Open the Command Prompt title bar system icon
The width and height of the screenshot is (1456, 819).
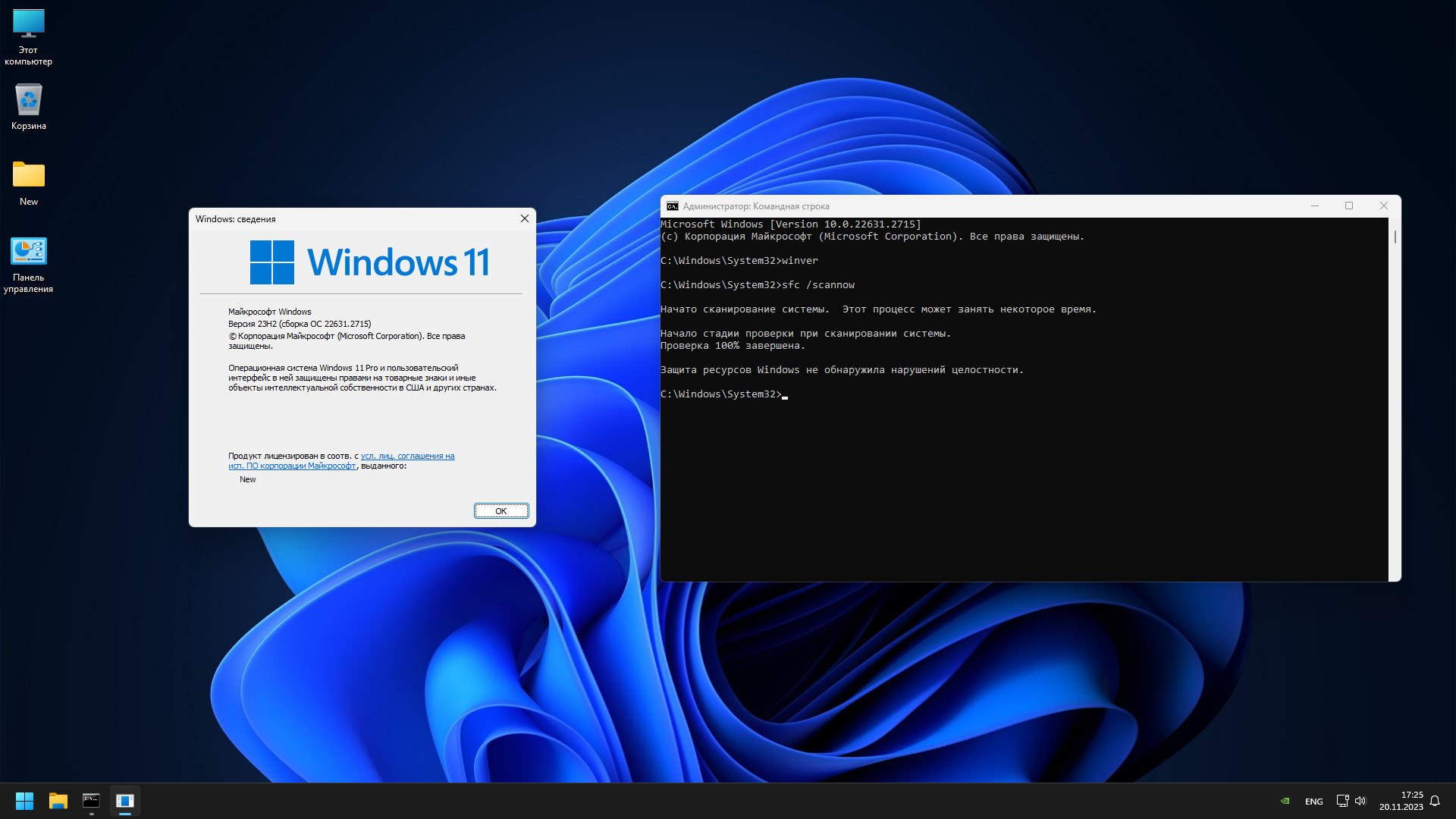tap(672, 206)
